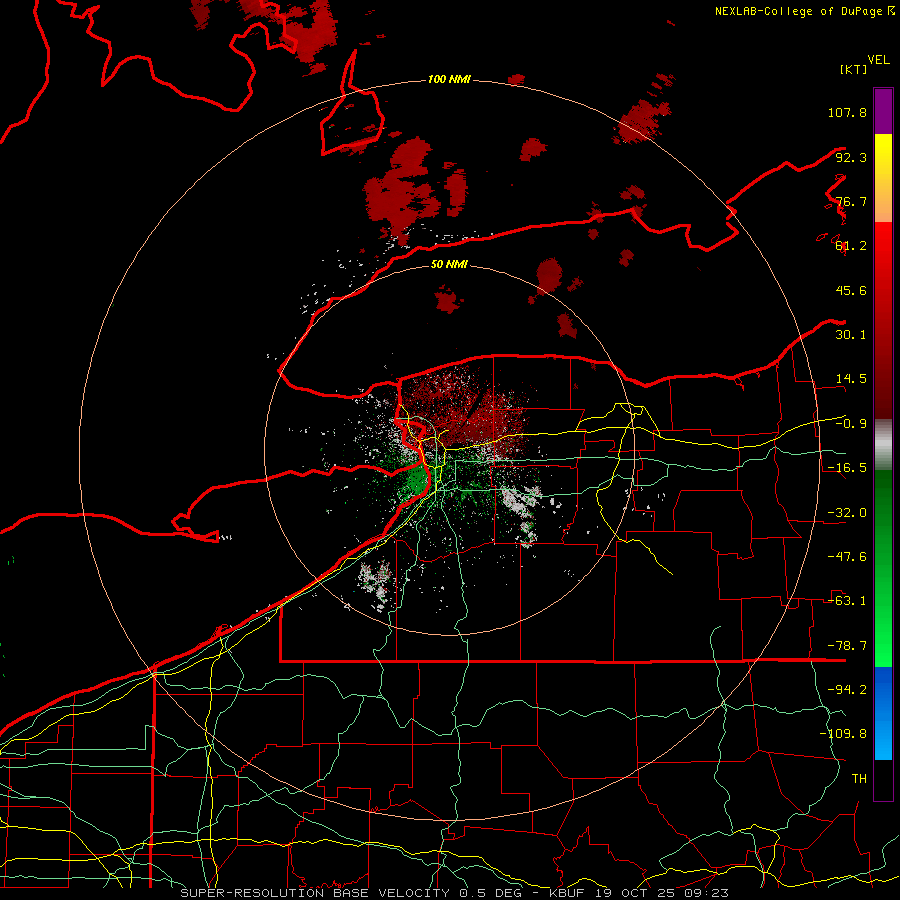This screenshot has height=900, width=900.
Task: Select the -47.6 legend value
Action: click(847, 557)
